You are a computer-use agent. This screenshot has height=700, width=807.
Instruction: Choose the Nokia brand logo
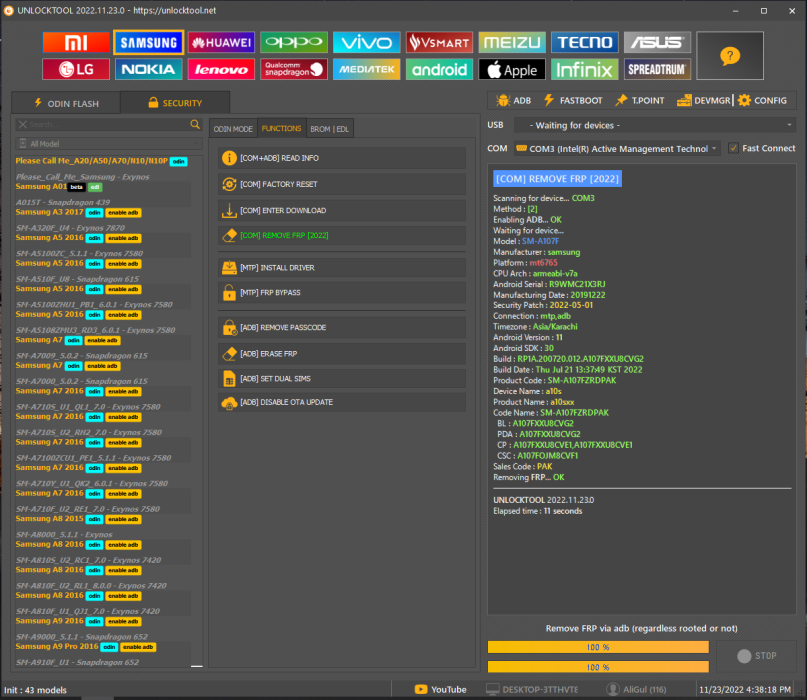pyautogui.click(x=149, y=69)
